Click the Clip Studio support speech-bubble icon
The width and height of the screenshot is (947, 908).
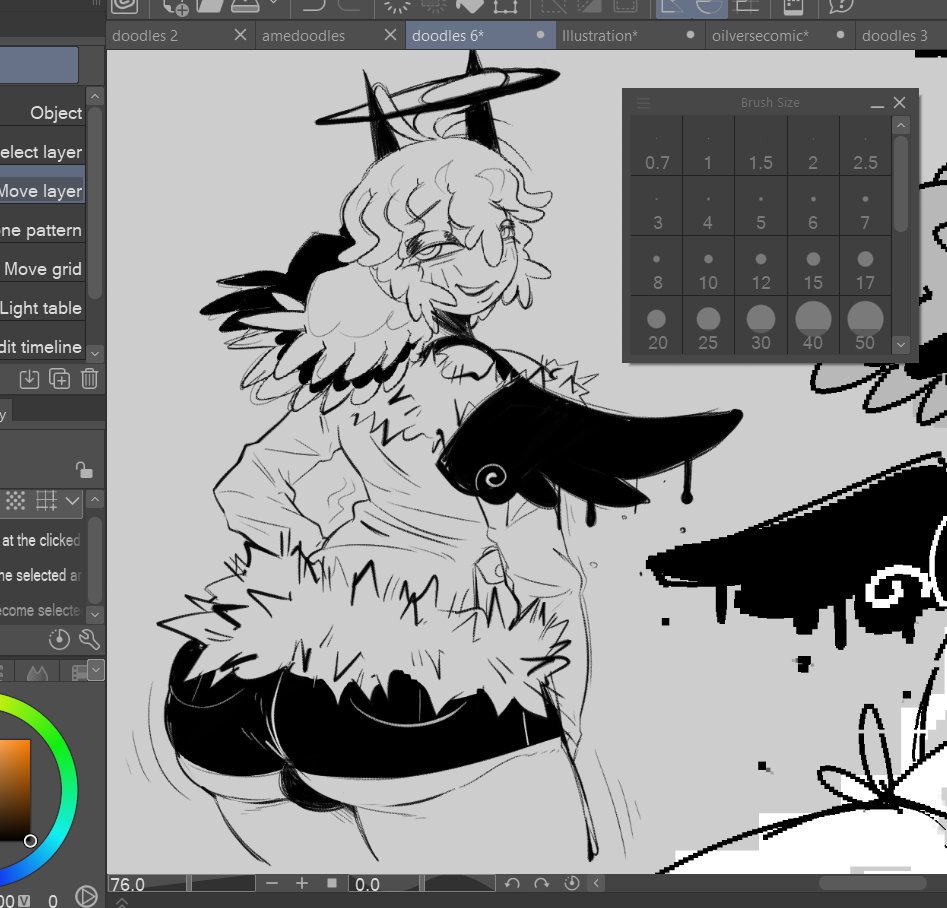click(x=841, y=6)
